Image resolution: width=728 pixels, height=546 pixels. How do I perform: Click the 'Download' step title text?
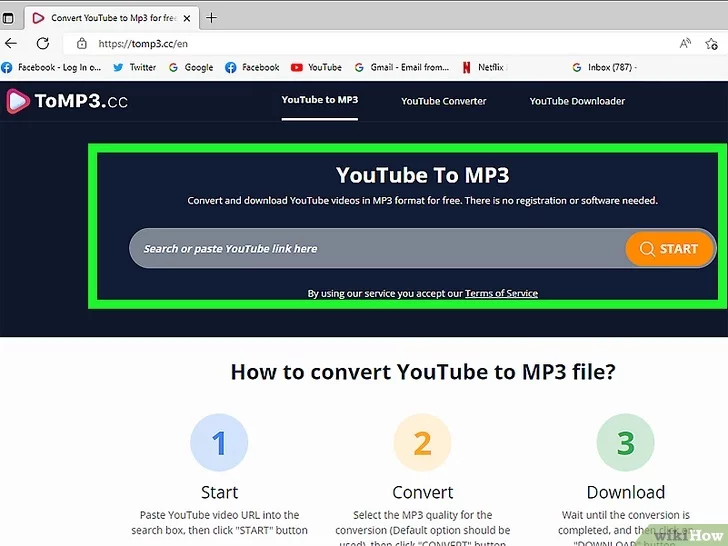click(x=625, y=492)
